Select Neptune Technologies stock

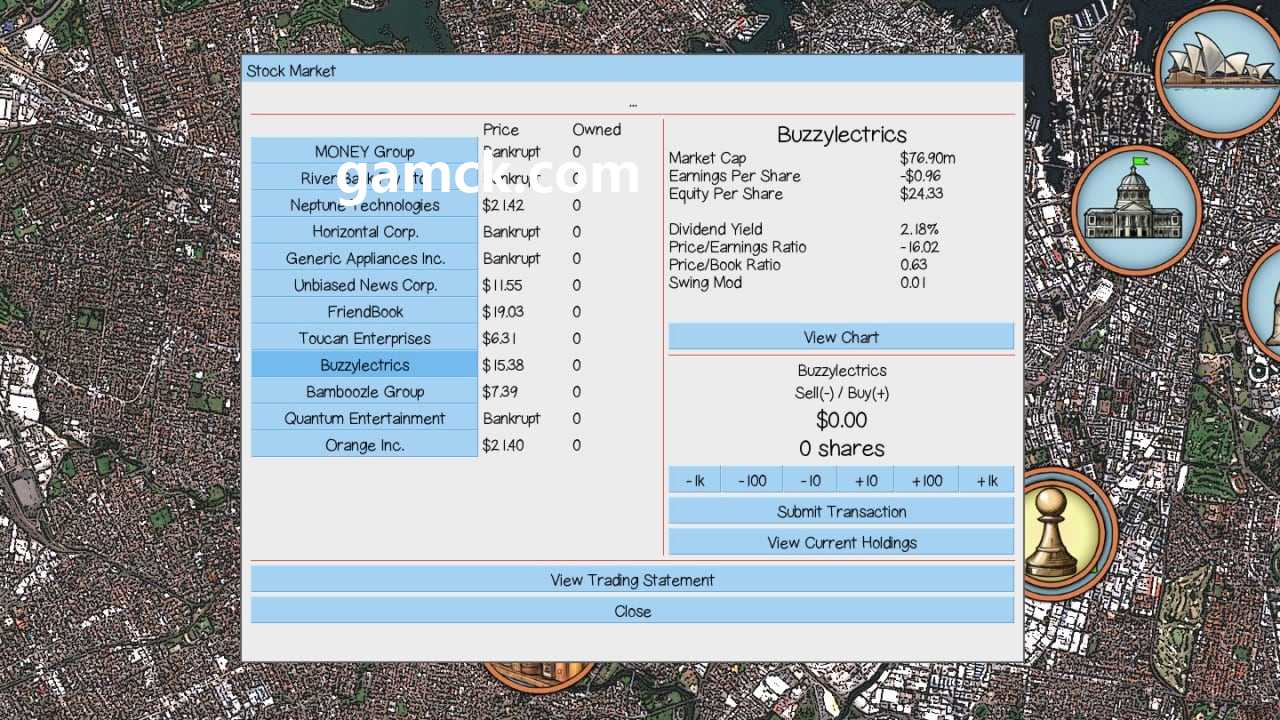click(364, 205)
